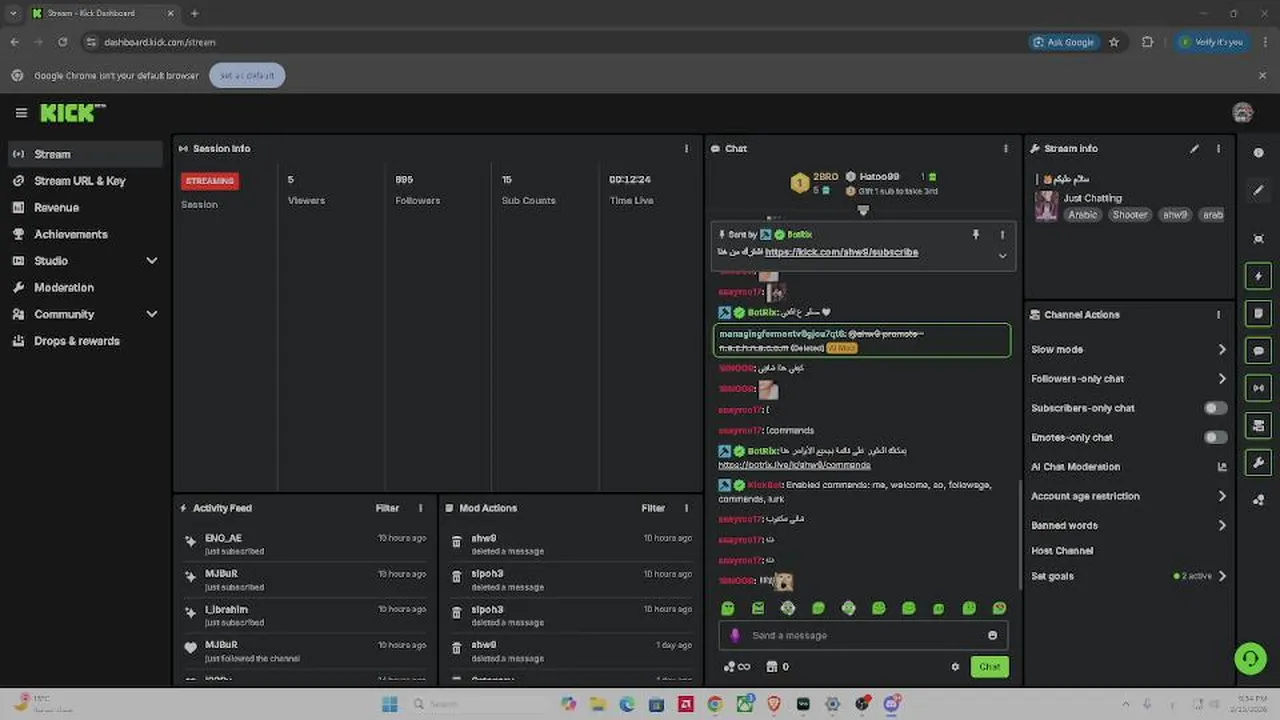
Task: Click subscribe icon next to ENG_AE
Action: click(190, 542)
